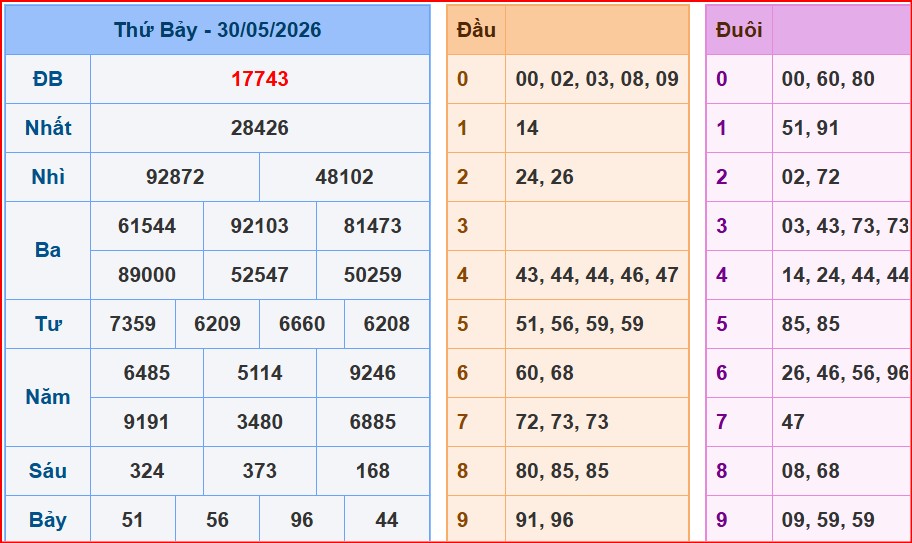The width and height of the screenshot is (912, 543).
Task: Click second prize number 92872
Action: pyautogui.click(x=175, y=177)
